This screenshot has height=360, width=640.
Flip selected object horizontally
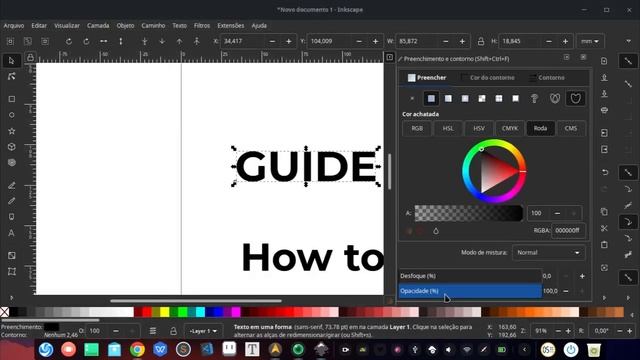[104, 41]
